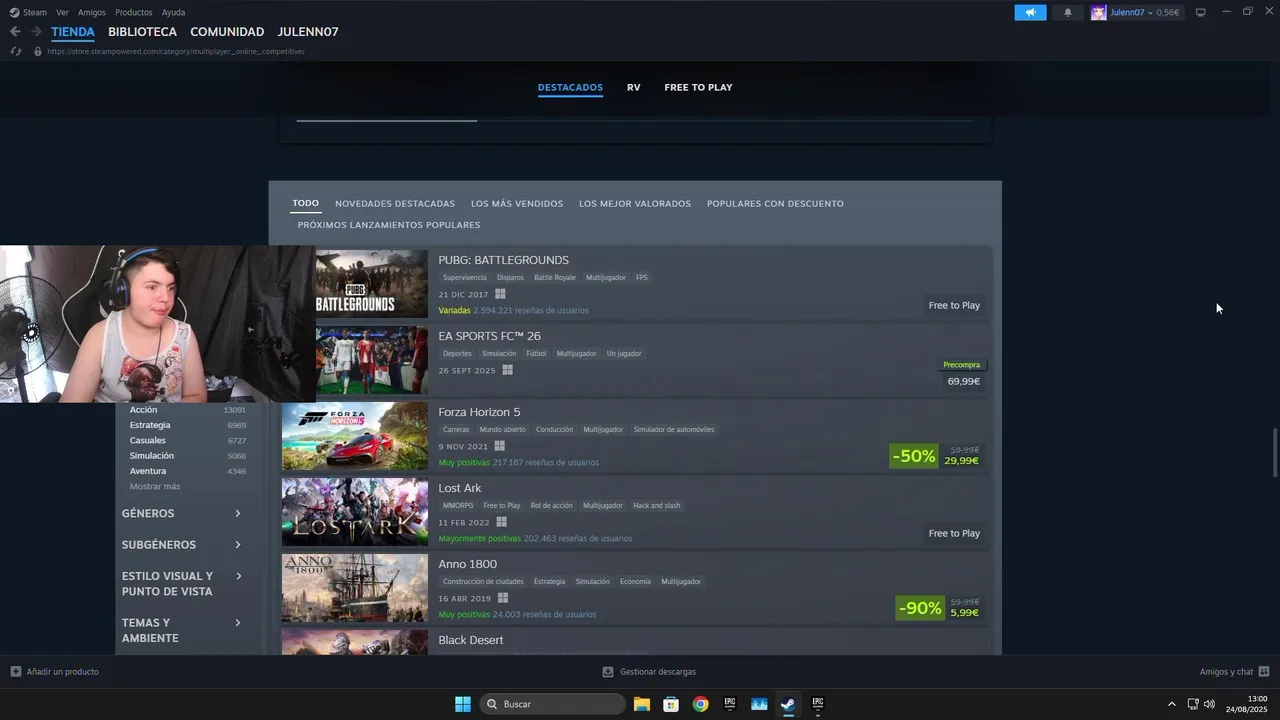
Task: Open the Photos app in taskbar
Action: [x=759, y=704]
